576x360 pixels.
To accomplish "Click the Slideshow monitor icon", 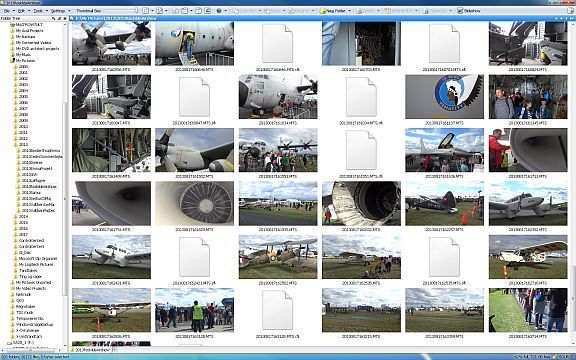I will (460, 11).
